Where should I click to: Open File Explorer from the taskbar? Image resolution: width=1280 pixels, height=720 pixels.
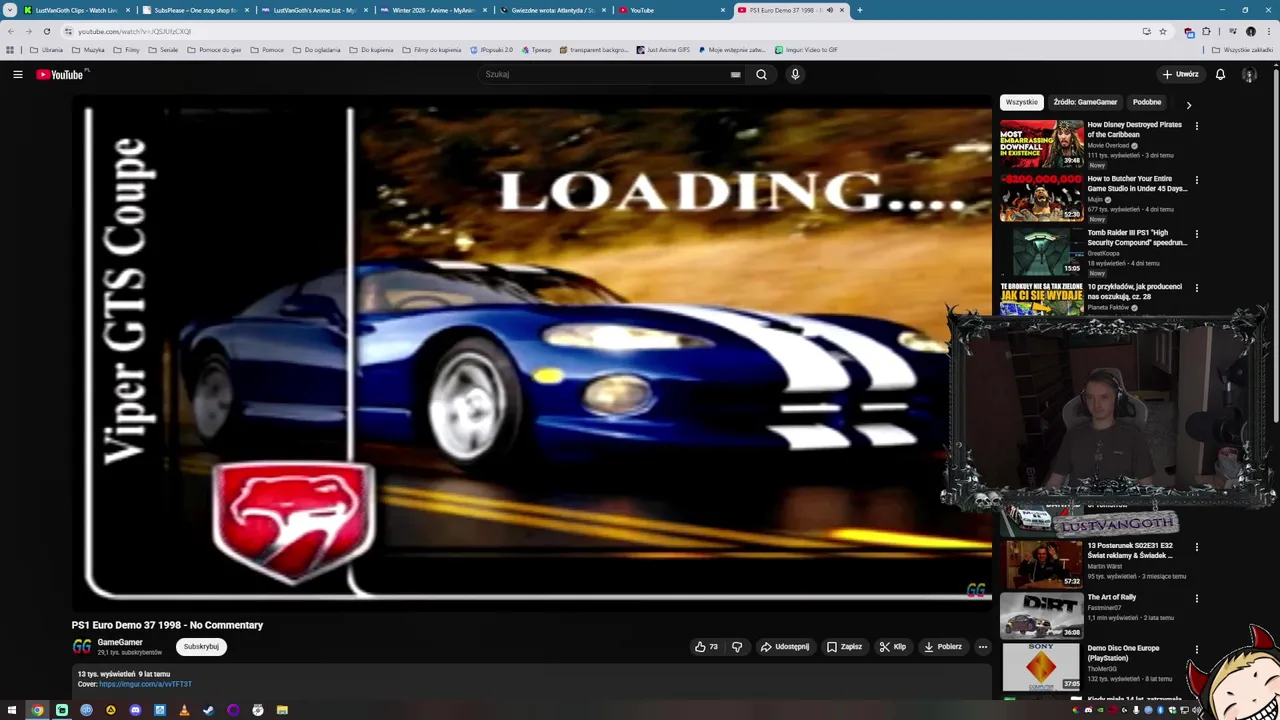282,710
